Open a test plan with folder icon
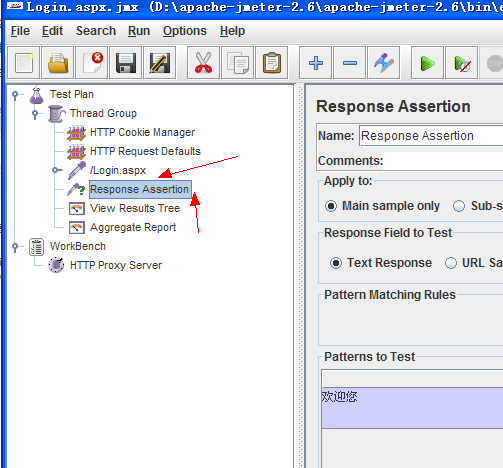This screenshot has height=468, width=503. [58, 63]
